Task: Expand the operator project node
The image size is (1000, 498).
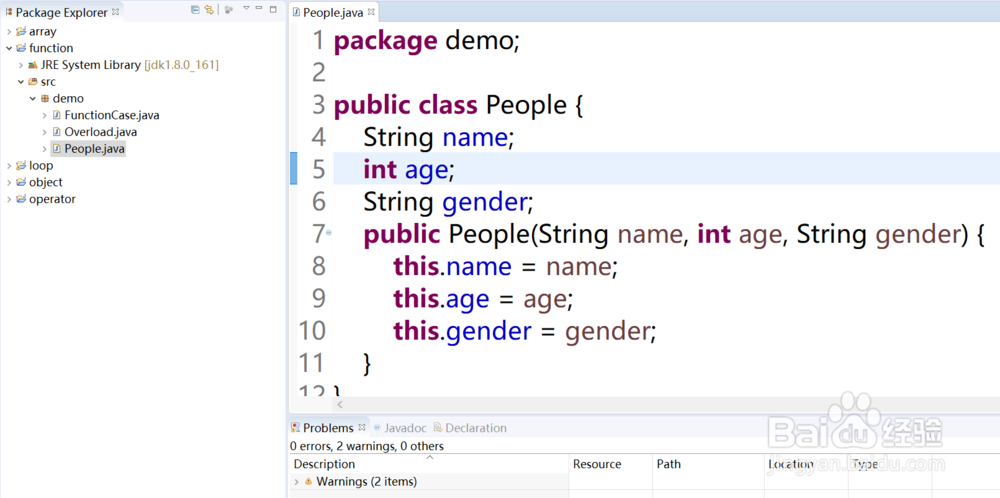Action: (x=8, y=199)
